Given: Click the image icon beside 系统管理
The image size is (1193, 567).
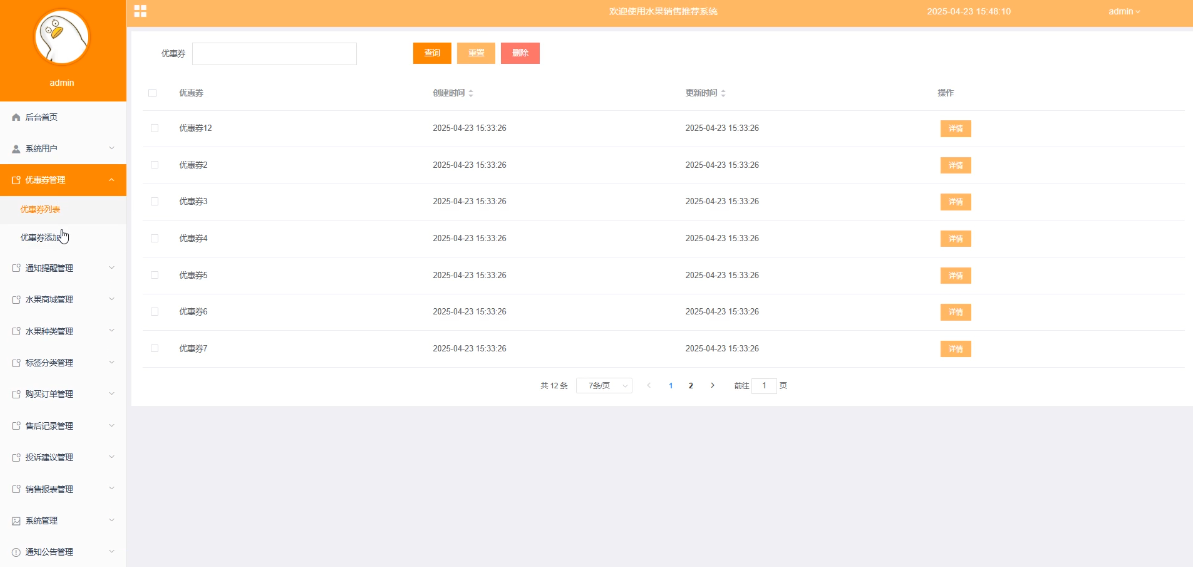Looking at the screenshot, I should 16,521.
